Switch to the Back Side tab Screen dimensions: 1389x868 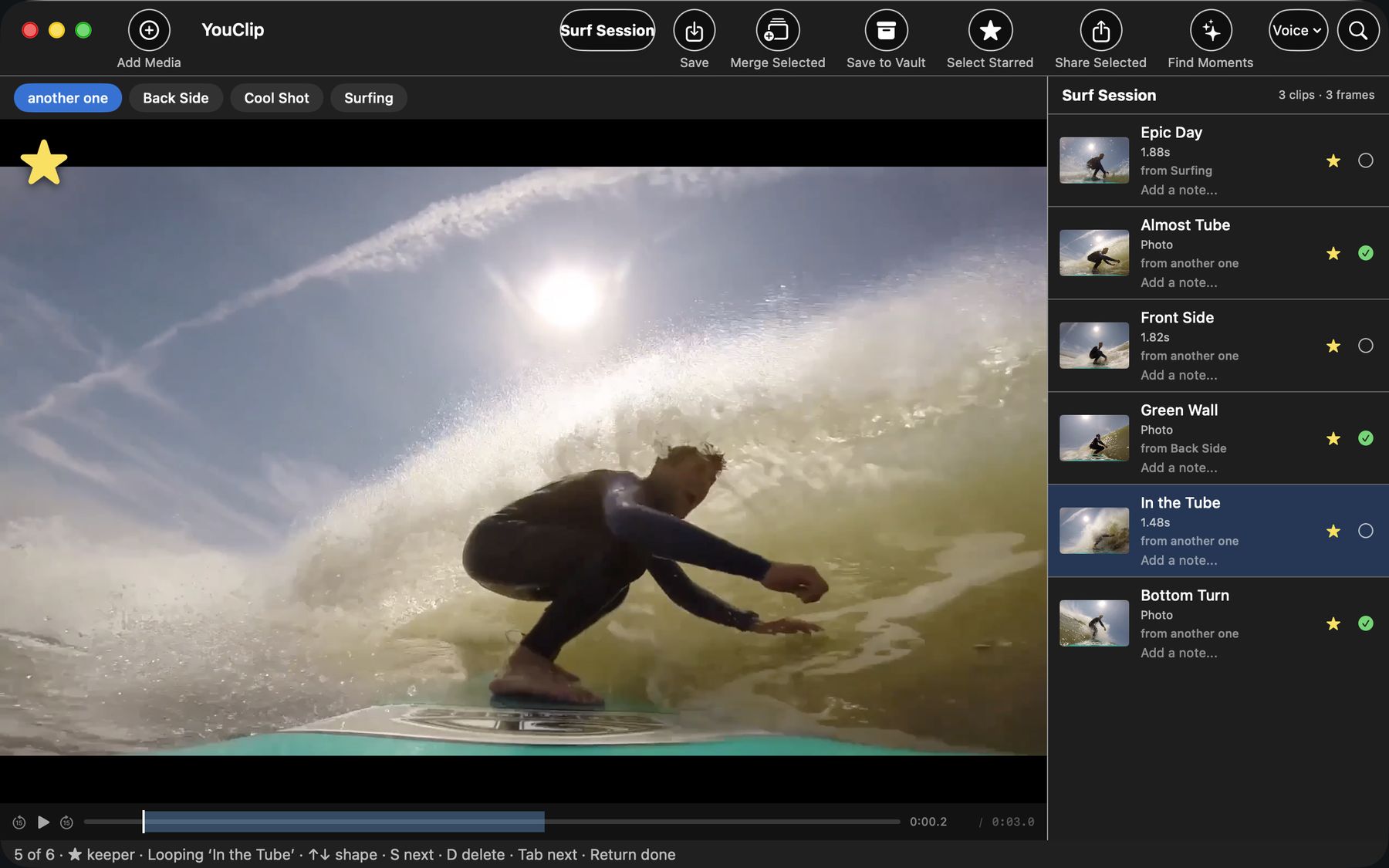pos(176,98)
